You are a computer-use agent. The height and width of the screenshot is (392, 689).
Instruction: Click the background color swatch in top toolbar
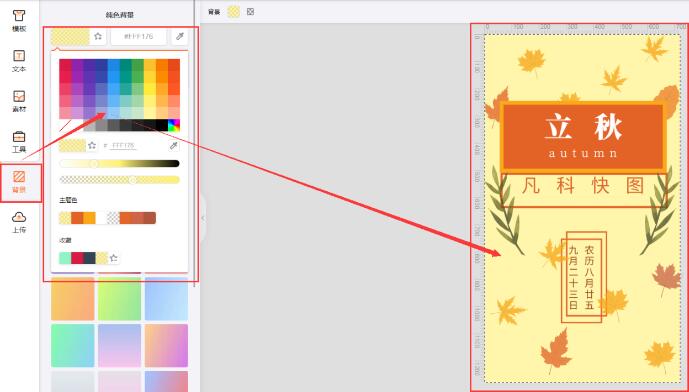click(234, 12)
